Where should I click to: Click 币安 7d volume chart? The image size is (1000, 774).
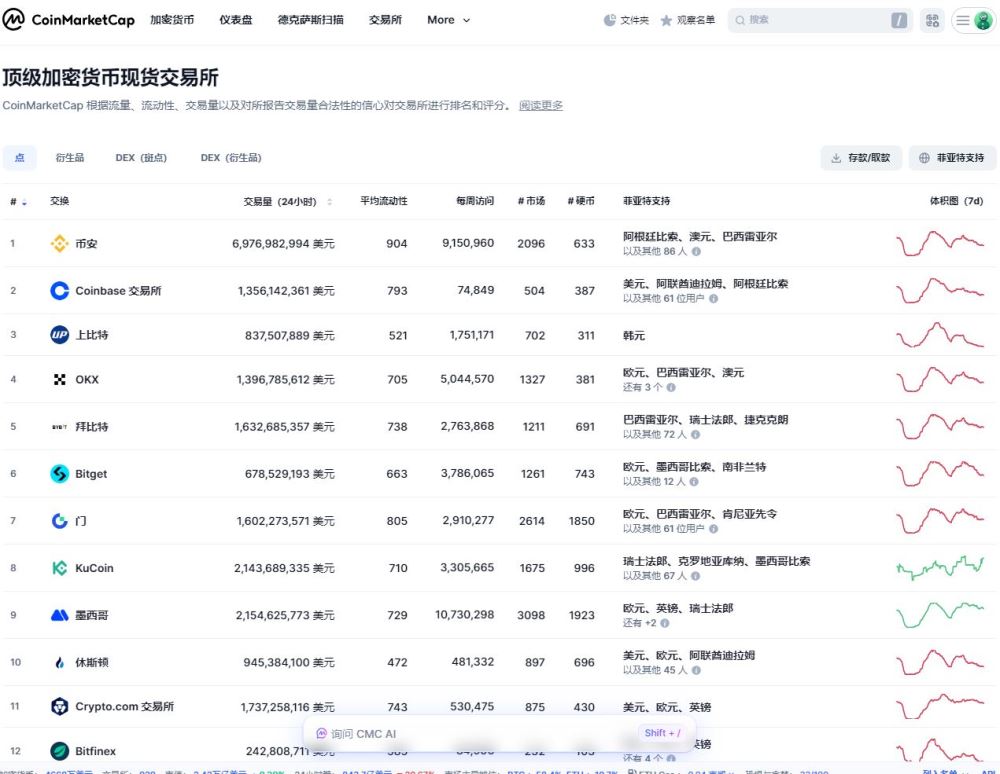(x=940, y=244)
